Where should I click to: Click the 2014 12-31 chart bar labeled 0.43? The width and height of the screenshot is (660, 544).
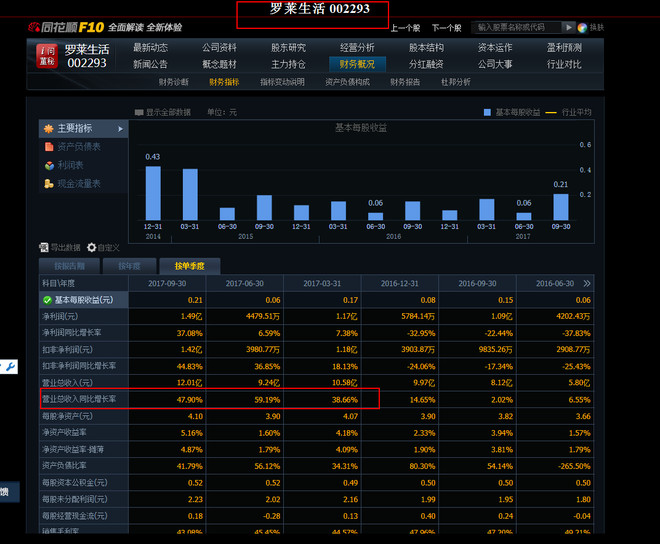pos(153,193)
